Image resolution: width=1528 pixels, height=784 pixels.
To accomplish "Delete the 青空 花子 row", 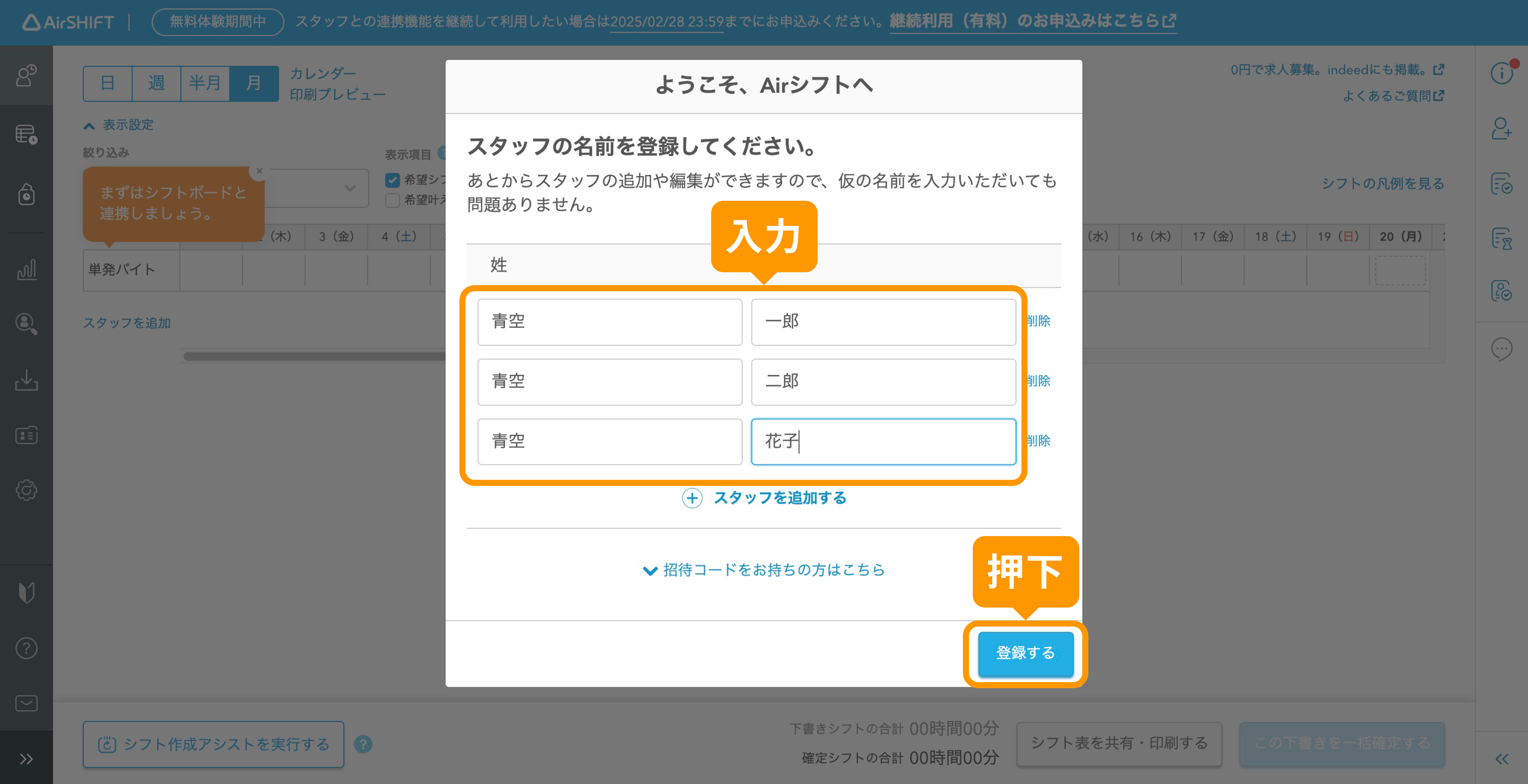I will pos(1039,441).
